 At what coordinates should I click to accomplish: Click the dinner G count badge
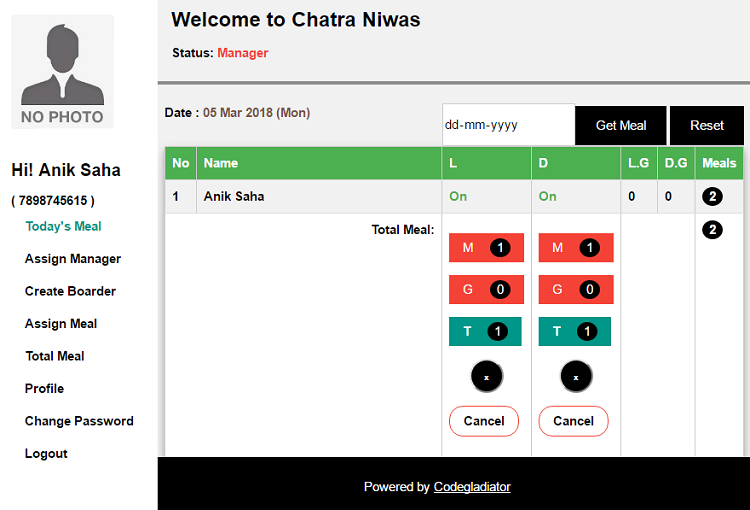coord(589,291)
